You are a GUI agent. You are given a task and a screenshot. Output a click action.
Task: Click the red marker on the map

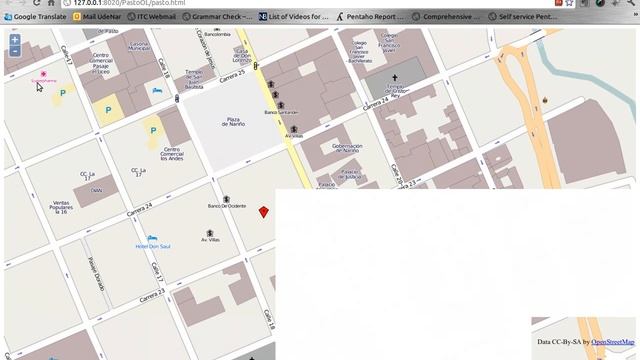point(264,212)
